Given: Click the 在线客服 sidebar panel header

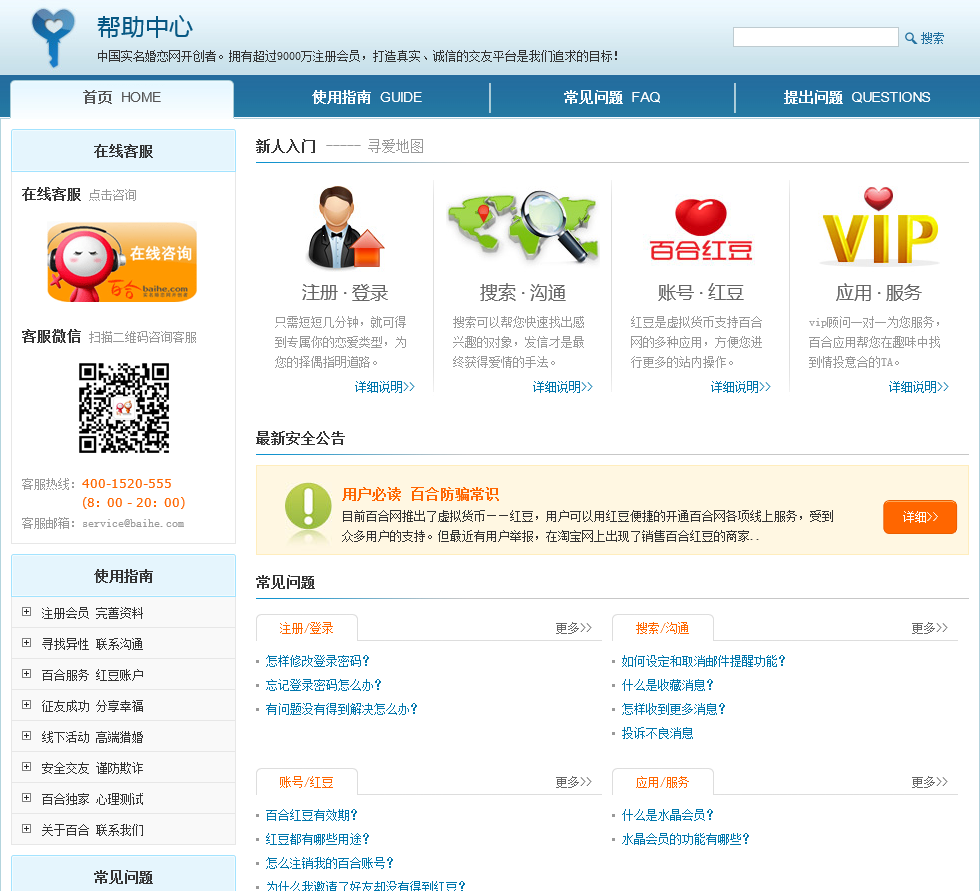Looking at the screenshot, I should tap(123, 151).
